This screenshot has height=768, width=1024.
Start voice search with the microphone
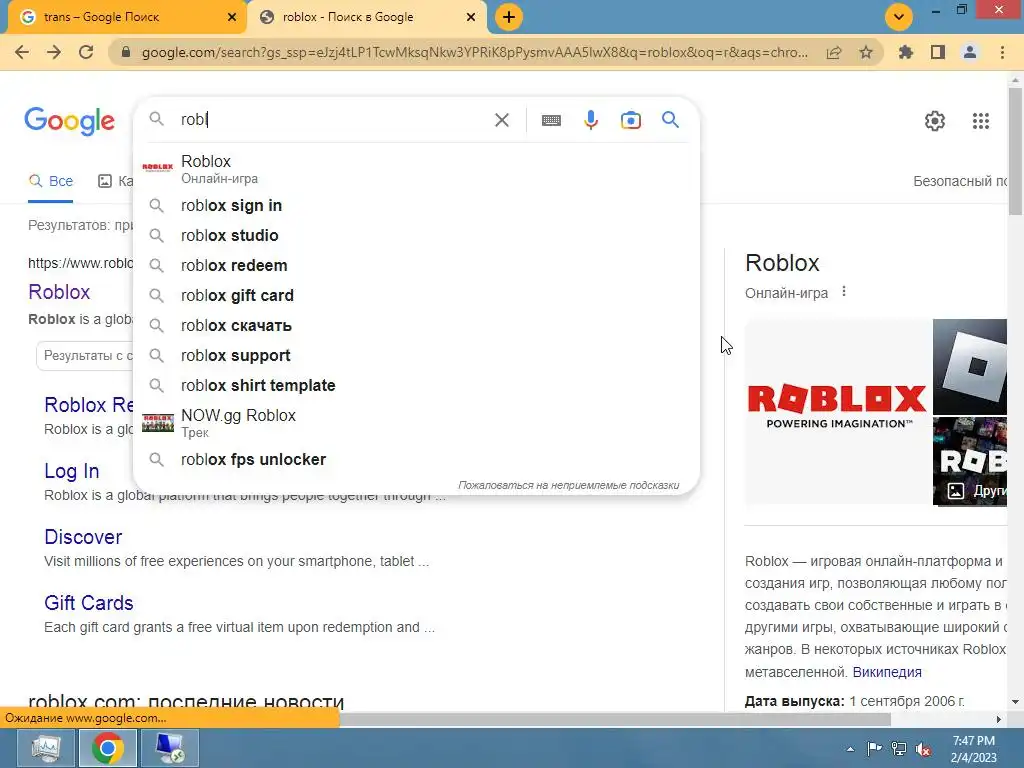(591, 120)
